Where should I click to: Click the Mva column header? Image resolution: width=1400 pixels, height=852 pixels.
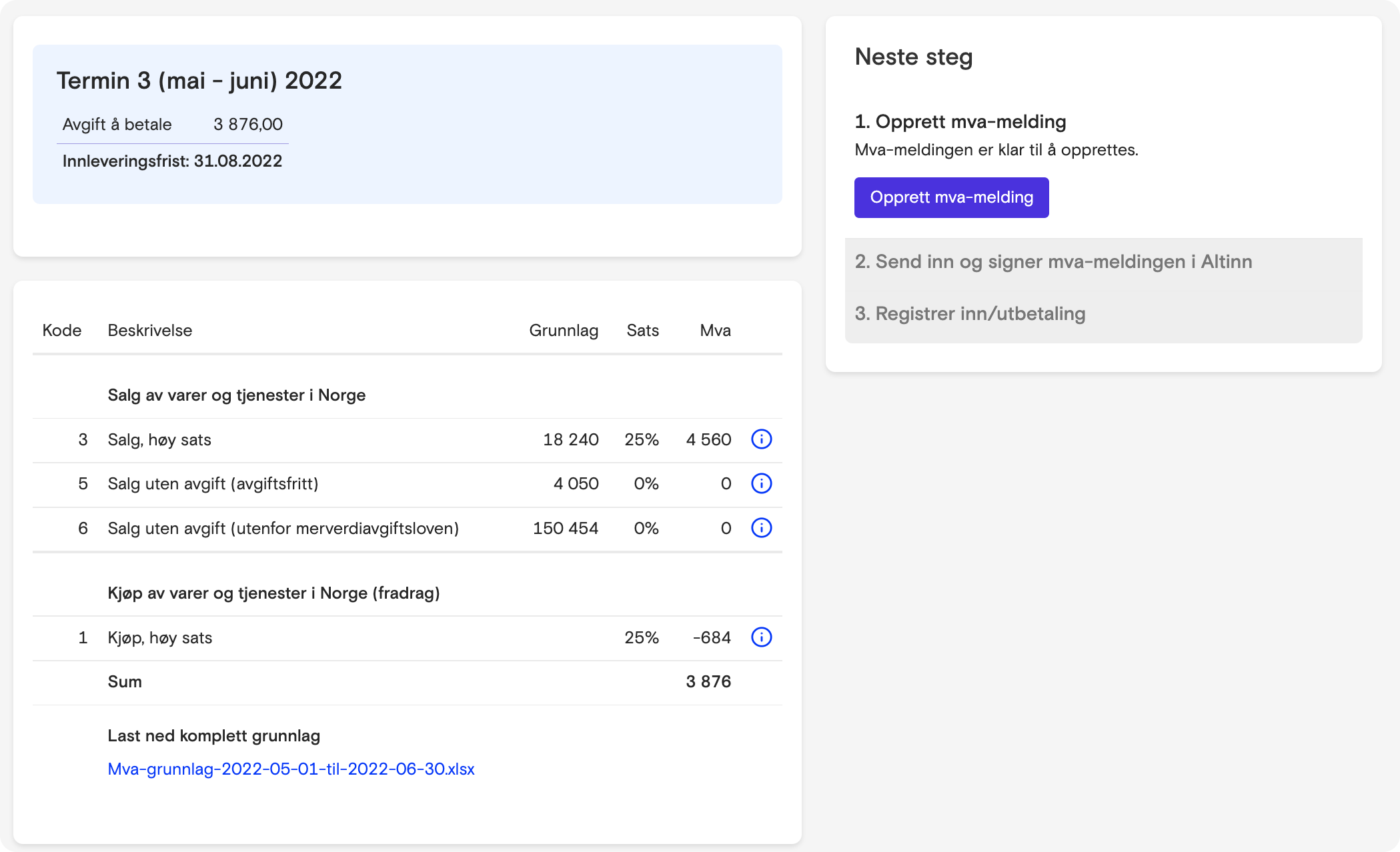(715, 330)
